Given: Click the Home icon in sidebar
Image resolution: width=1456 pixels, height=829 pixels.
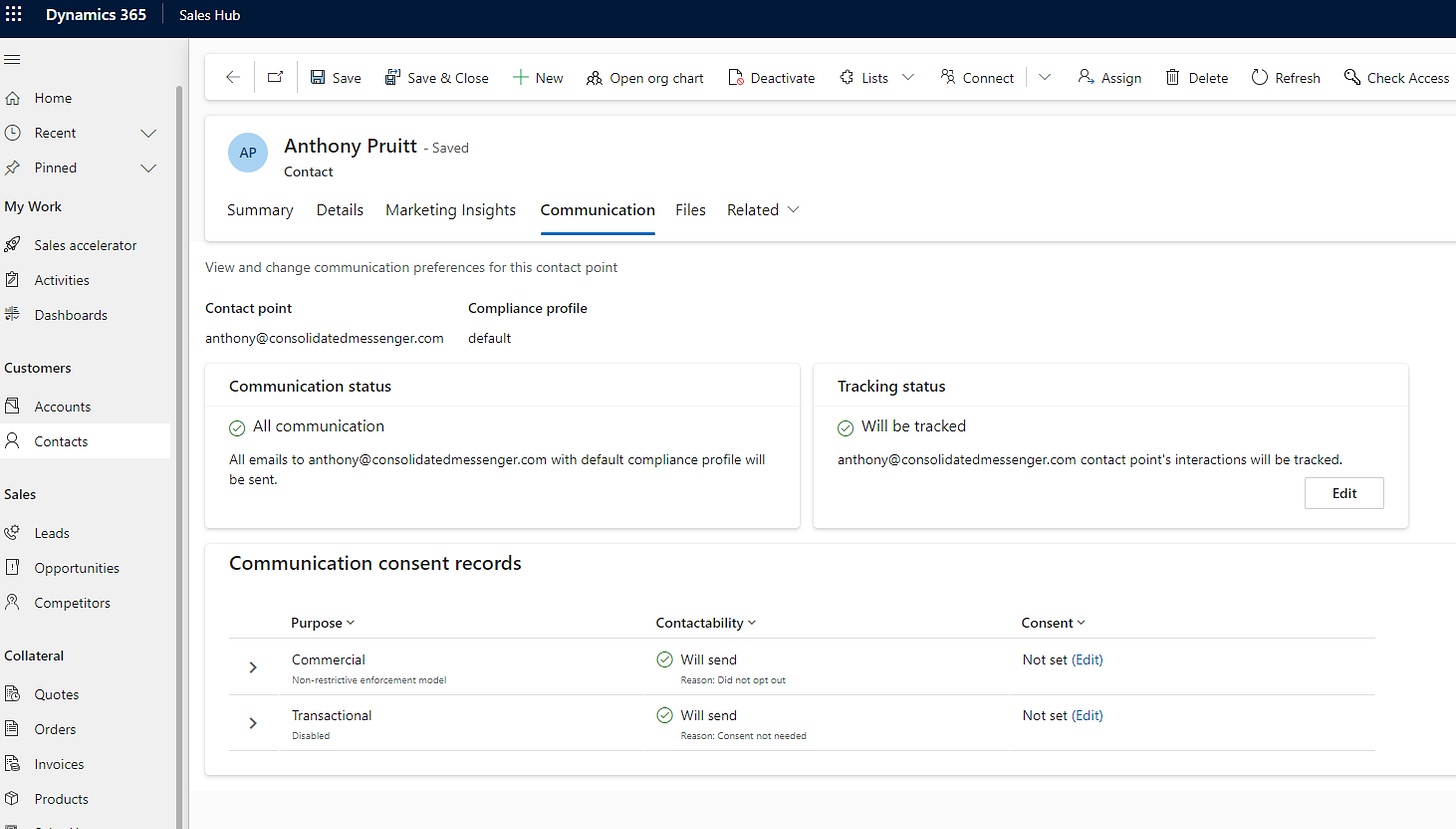Looking at the screenshot, I should [x=12, y=98].
